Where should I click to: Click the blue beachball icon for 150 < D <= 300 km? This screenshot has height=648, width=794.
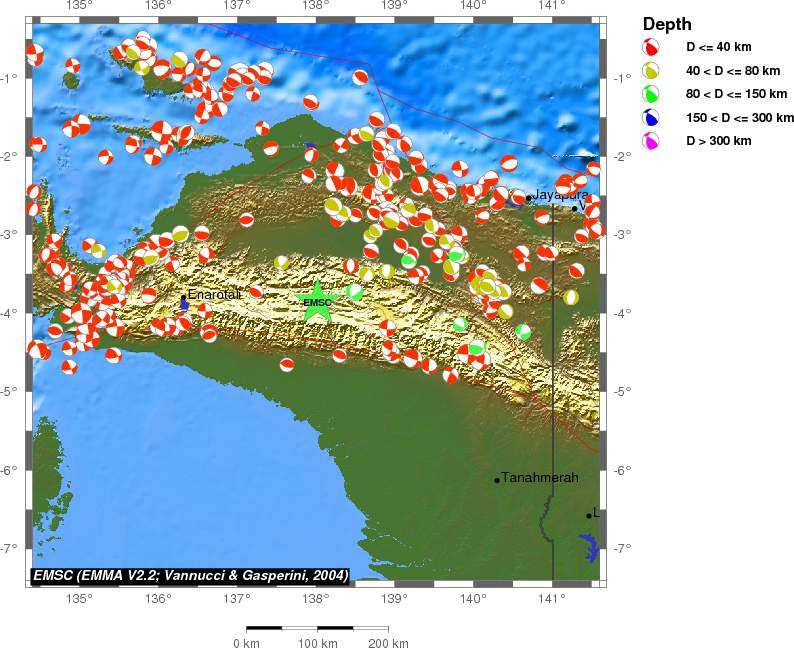click(651, 117)
